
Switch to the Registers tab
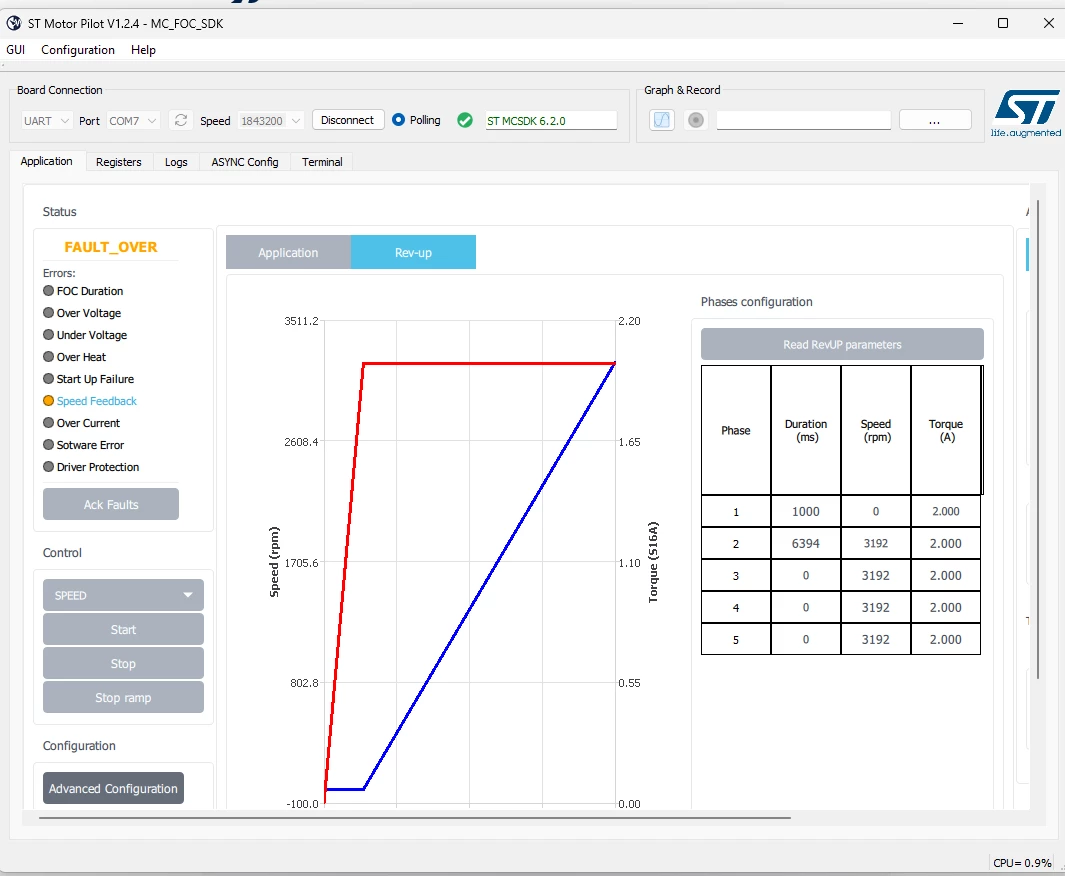(119, 162)
